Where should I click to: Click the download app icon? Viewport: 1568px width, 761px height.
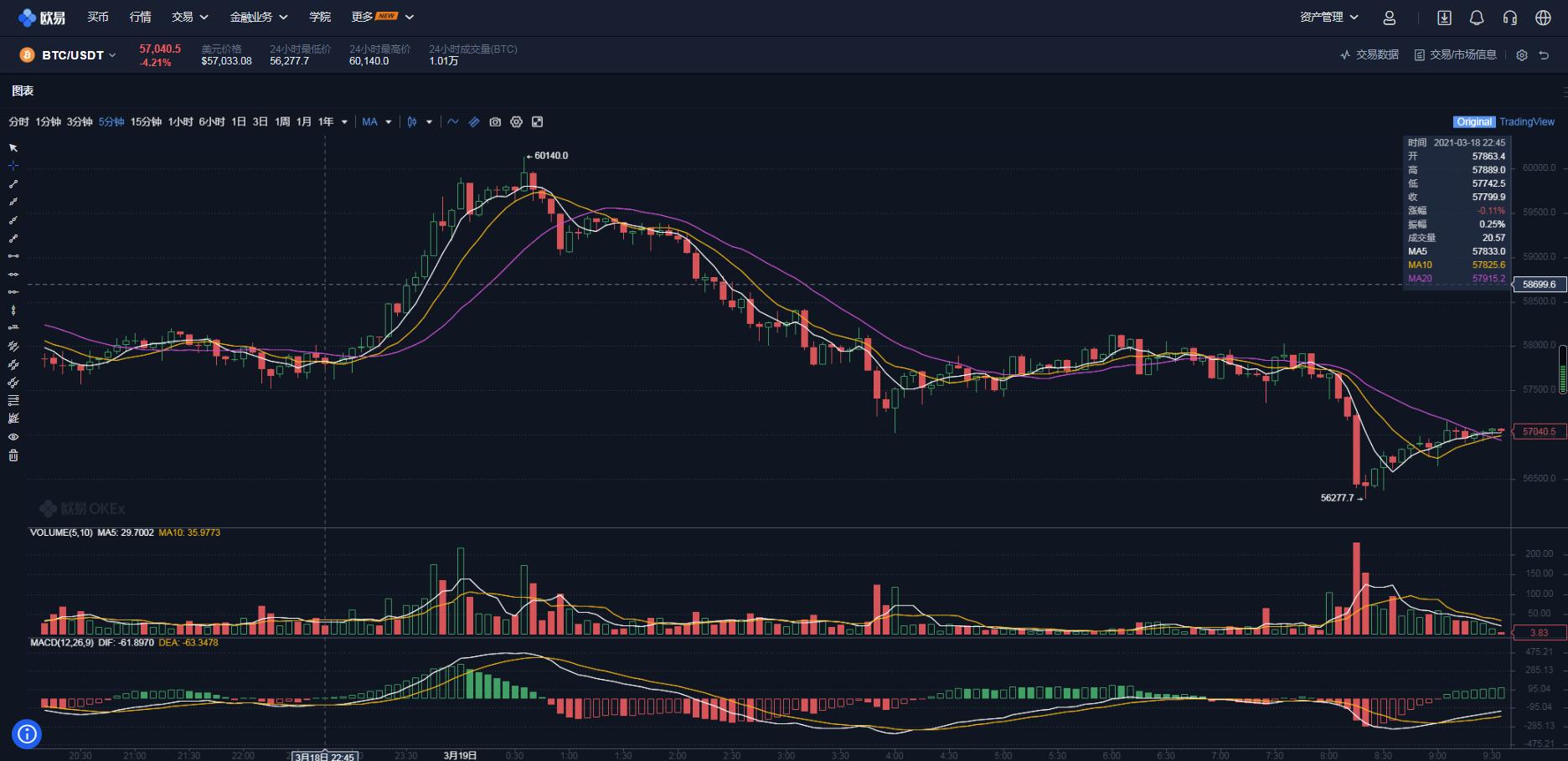coord(1444,18)
